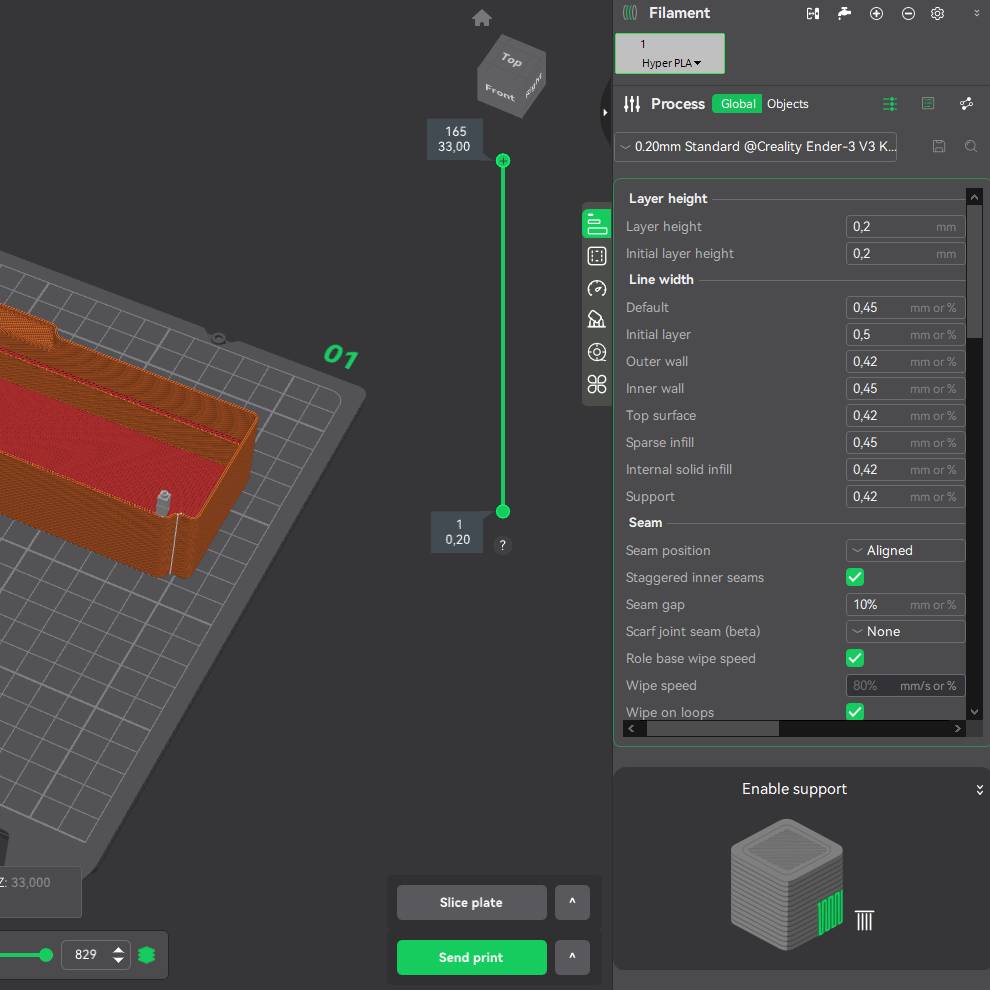Toggle Staggered inner seams checkbox

(855, 577)
